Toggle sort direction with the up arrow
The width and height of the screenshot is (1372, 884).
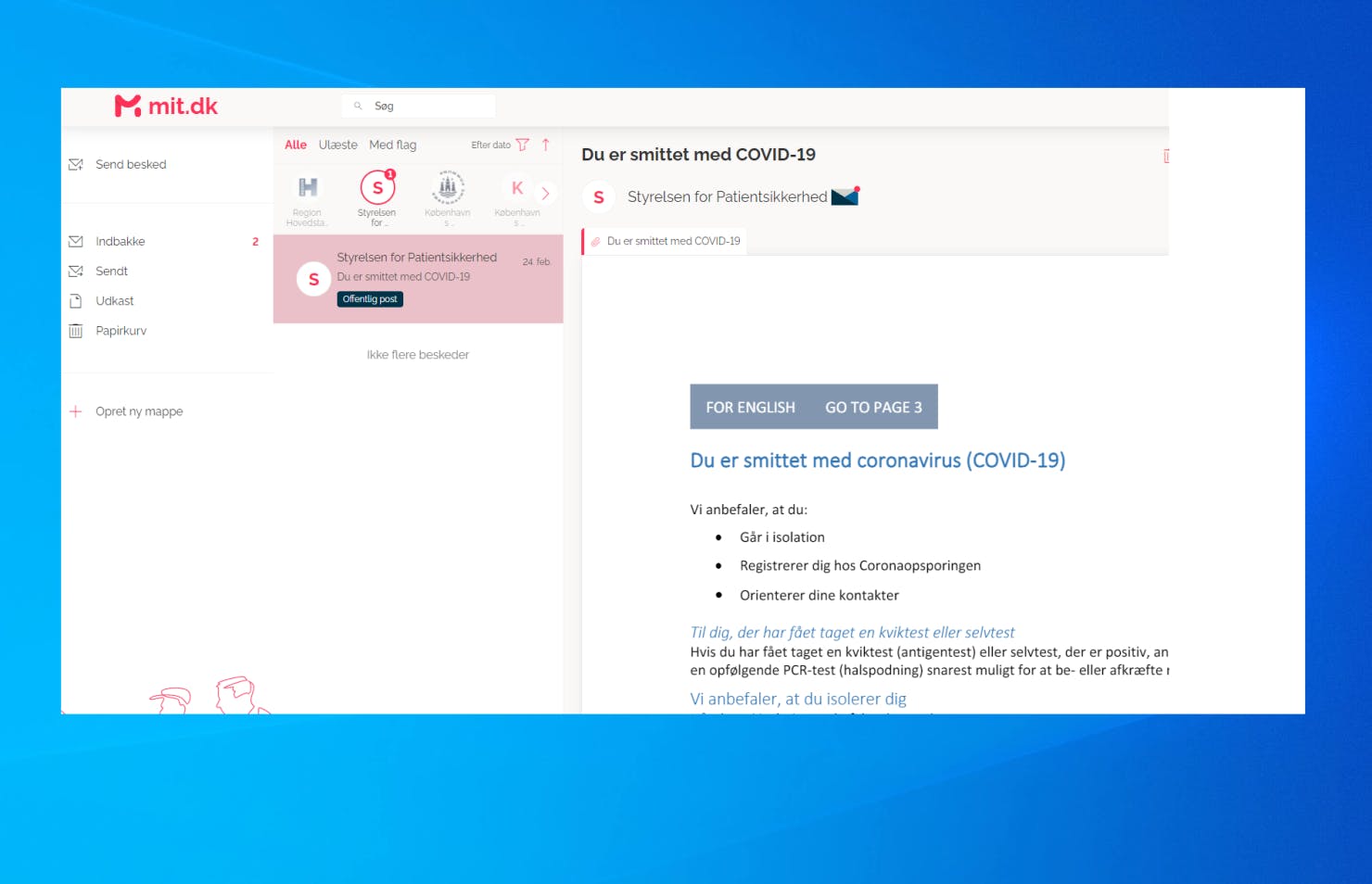pyautogui.click(x=546, y=145)
